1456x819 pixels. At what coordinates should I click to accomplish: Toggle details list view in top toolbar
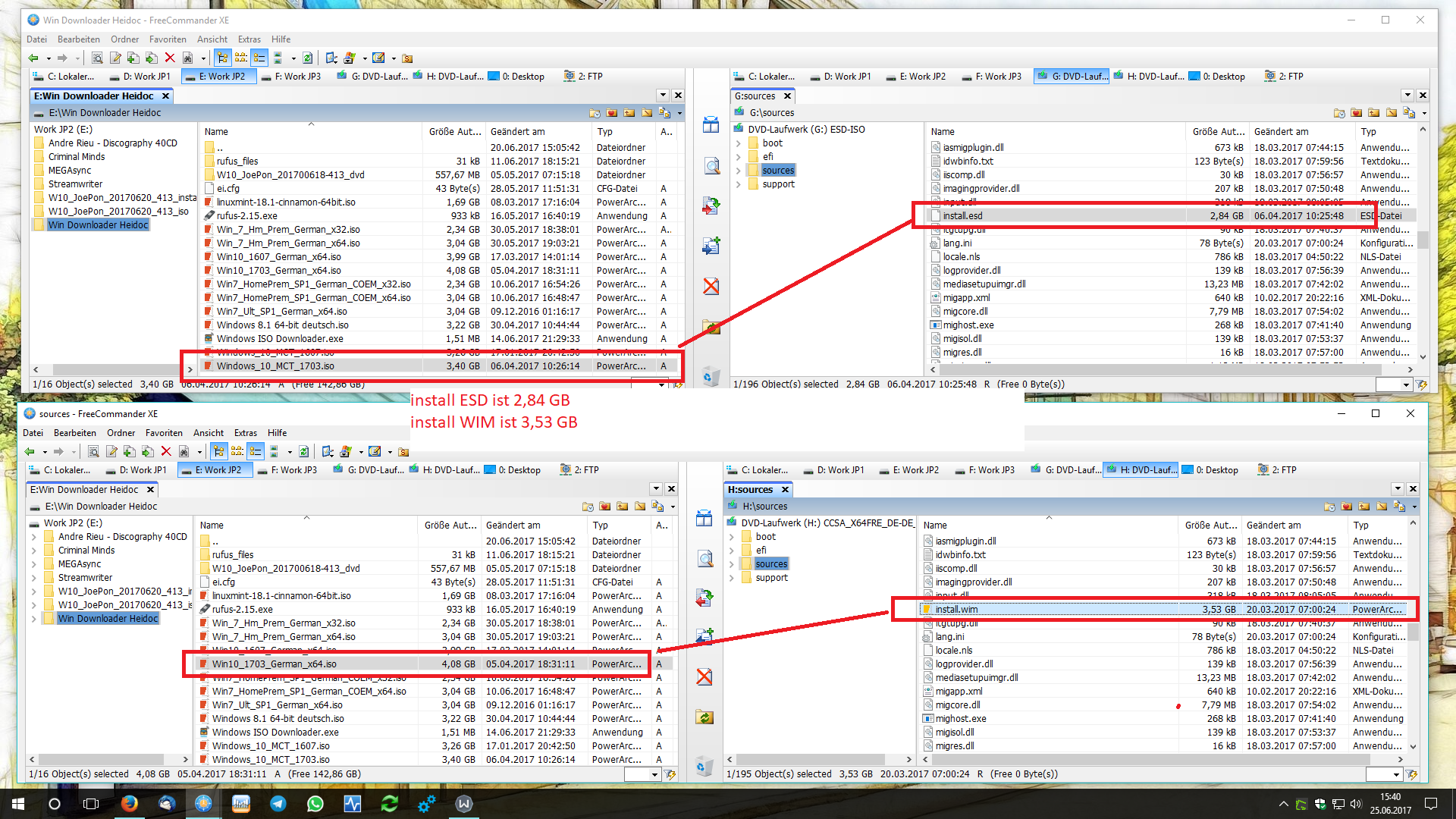point(259,58)
